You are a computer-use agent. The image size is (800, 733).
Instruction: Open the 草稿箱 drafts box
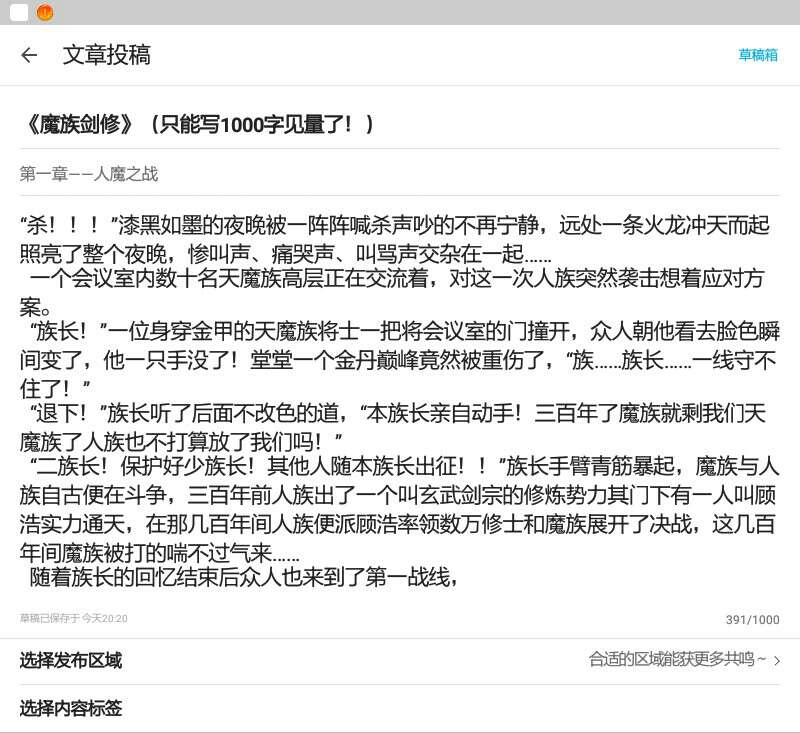coord(758,55)
